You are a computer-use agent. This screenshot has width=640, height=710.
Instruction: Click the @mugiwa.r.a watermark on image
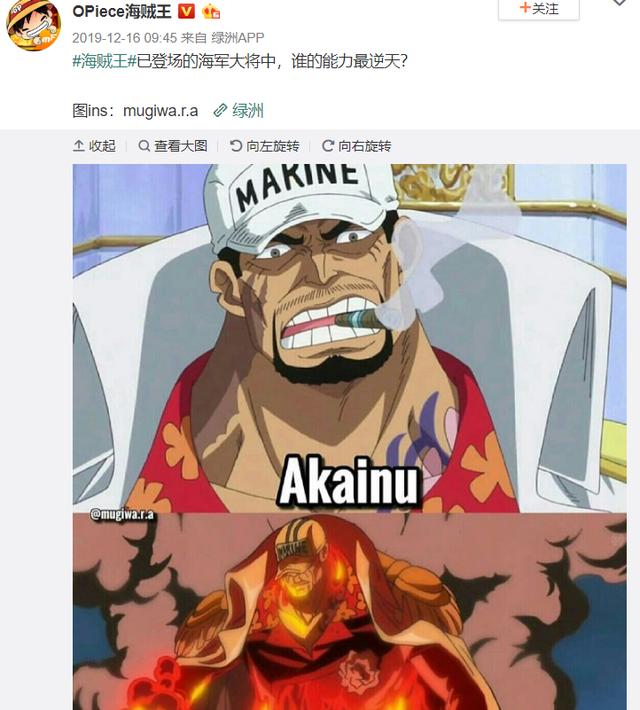[122, 514]
